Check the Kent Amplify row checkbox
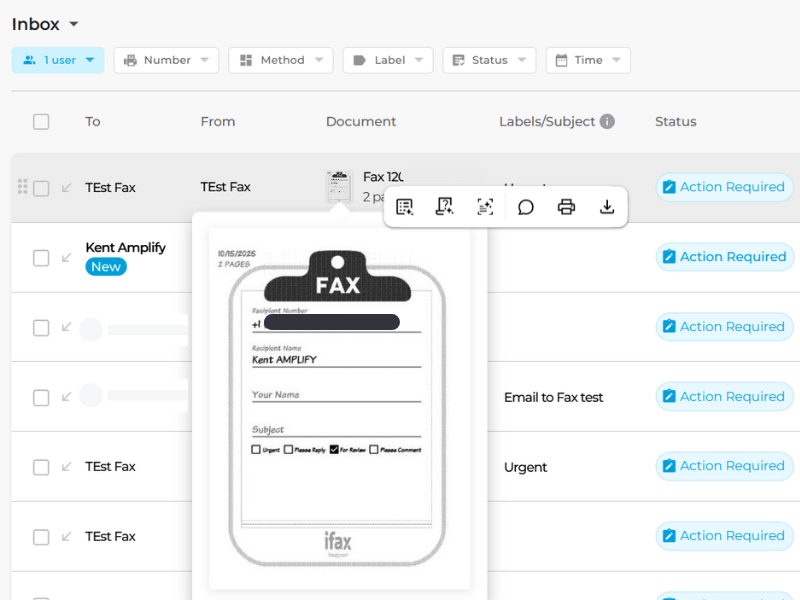The height and width of the screenshot is (600, 800). point(41,258)
